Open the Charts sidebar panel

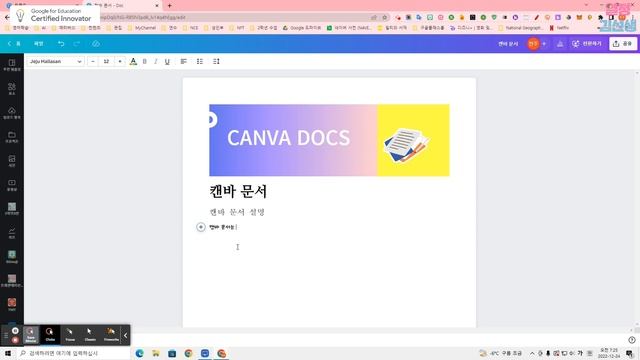12,233
